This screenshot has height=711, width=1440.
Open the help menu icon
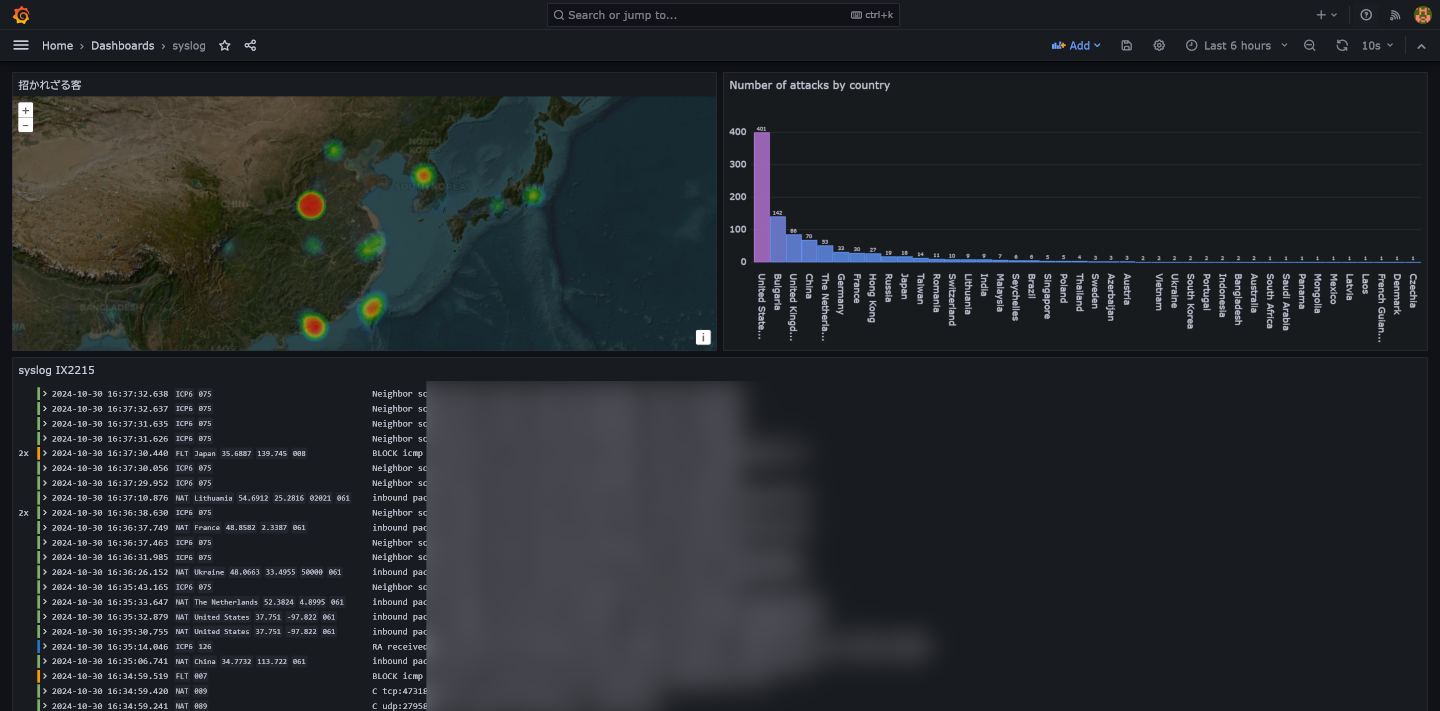click(x=1366, y=15)
